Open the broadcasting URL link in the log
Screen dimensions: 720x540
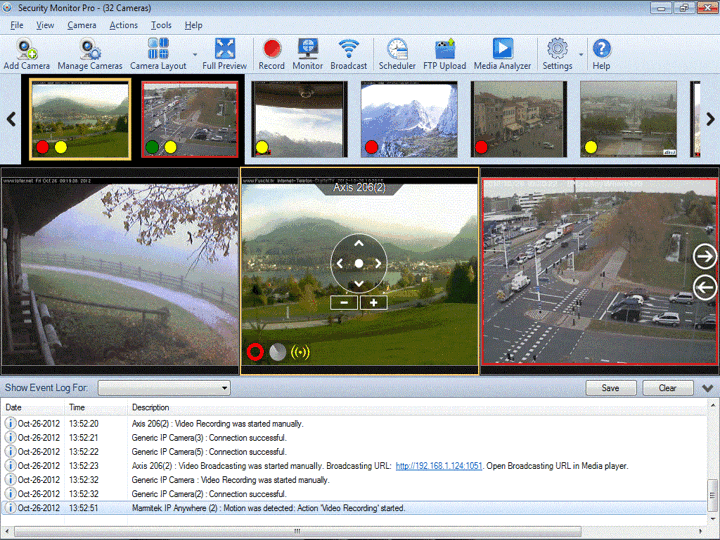point(439,466)
